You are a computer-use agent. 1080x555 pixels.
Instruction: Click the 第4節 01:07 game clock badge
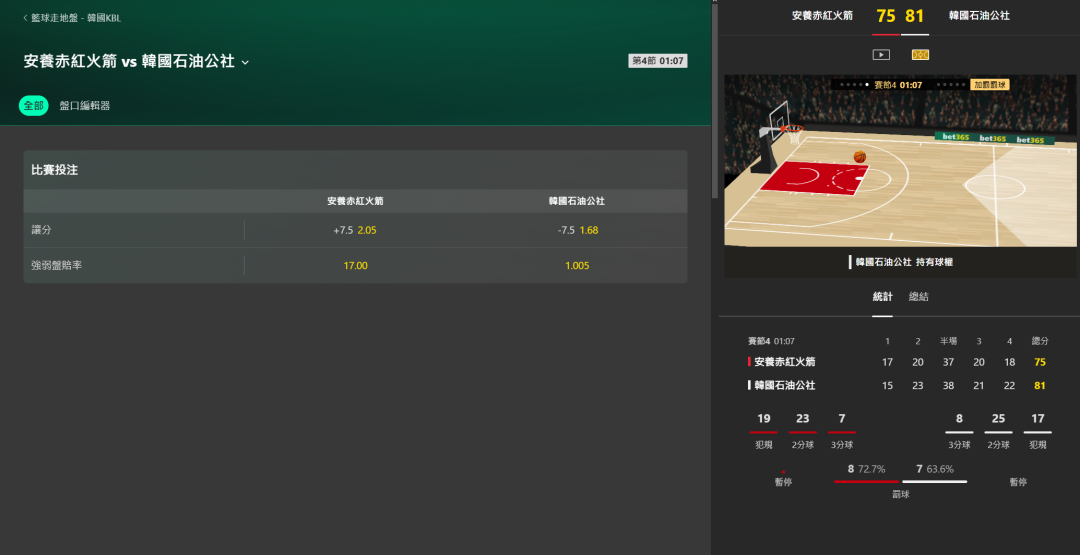[657, 61]
